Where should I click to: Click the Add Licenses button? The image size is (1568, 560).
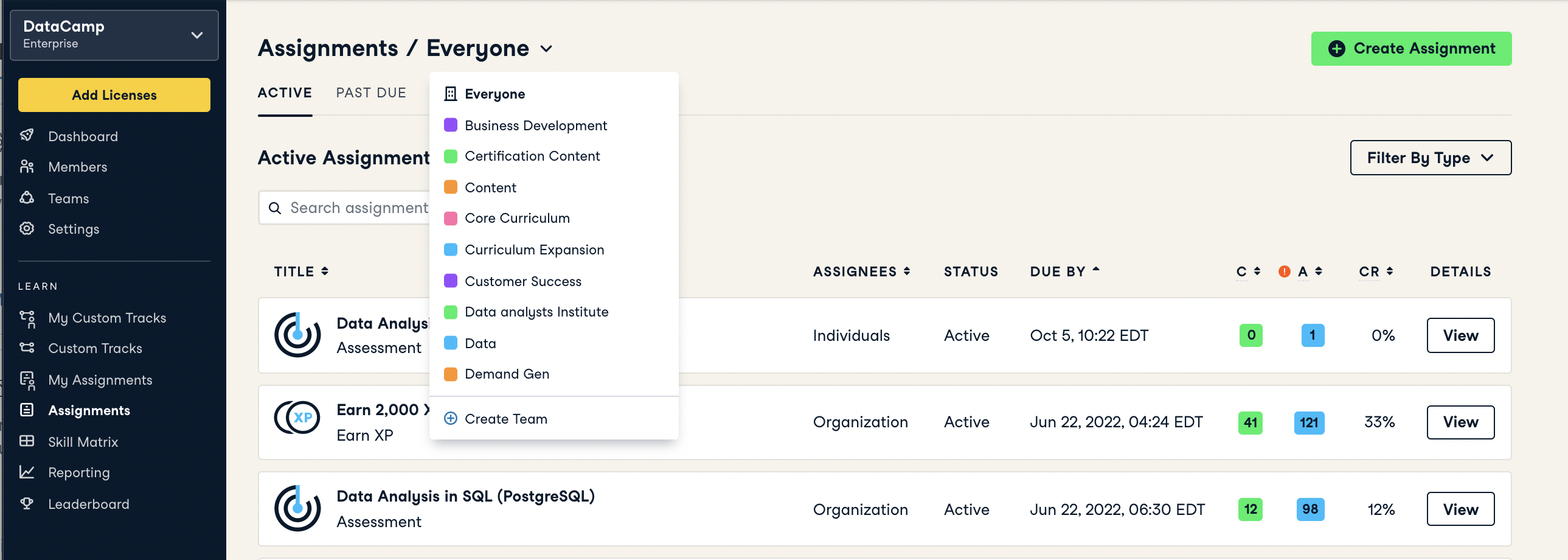click(114, 94)
